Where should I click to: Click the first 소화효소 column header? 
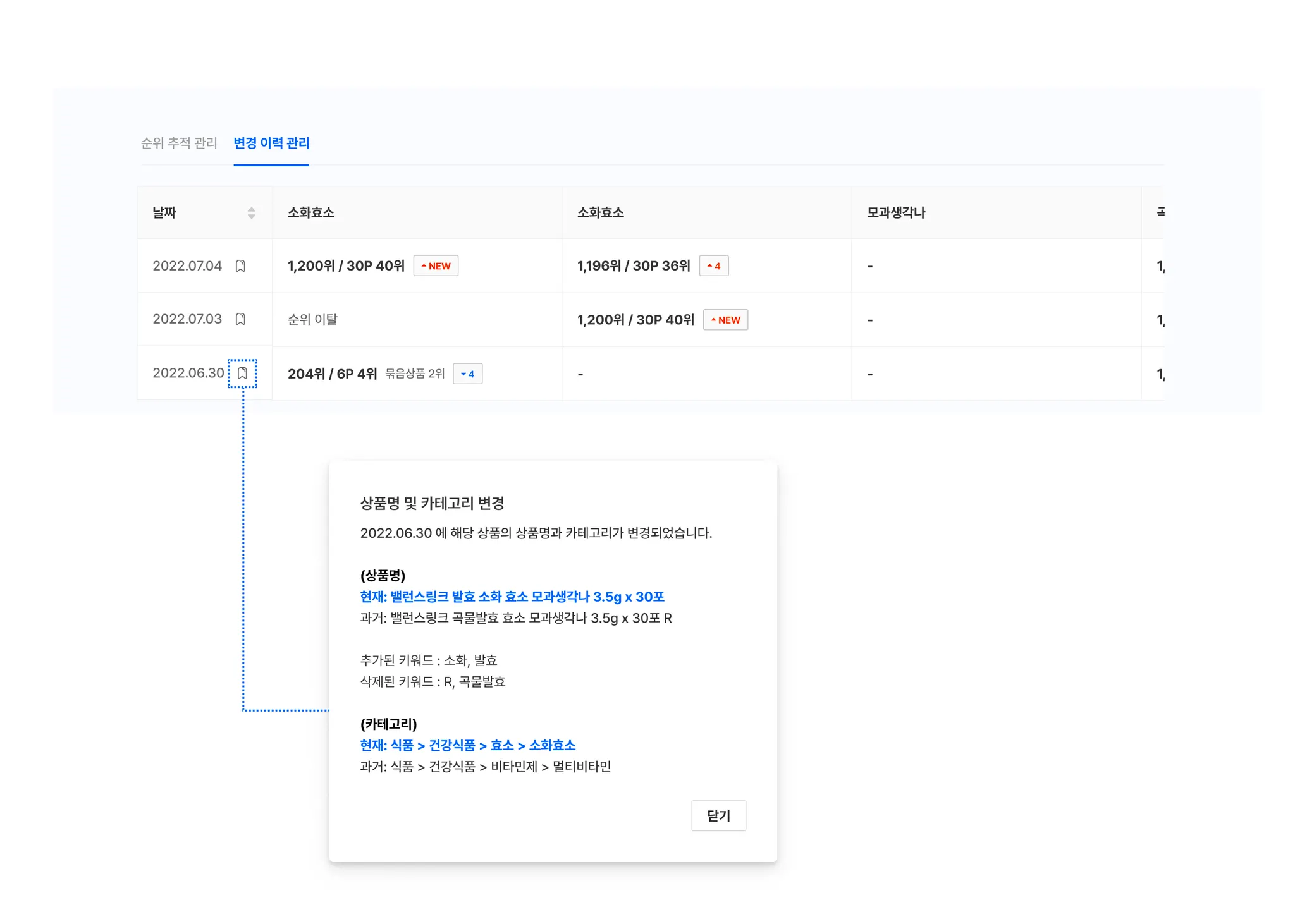[x=311, y=213]
